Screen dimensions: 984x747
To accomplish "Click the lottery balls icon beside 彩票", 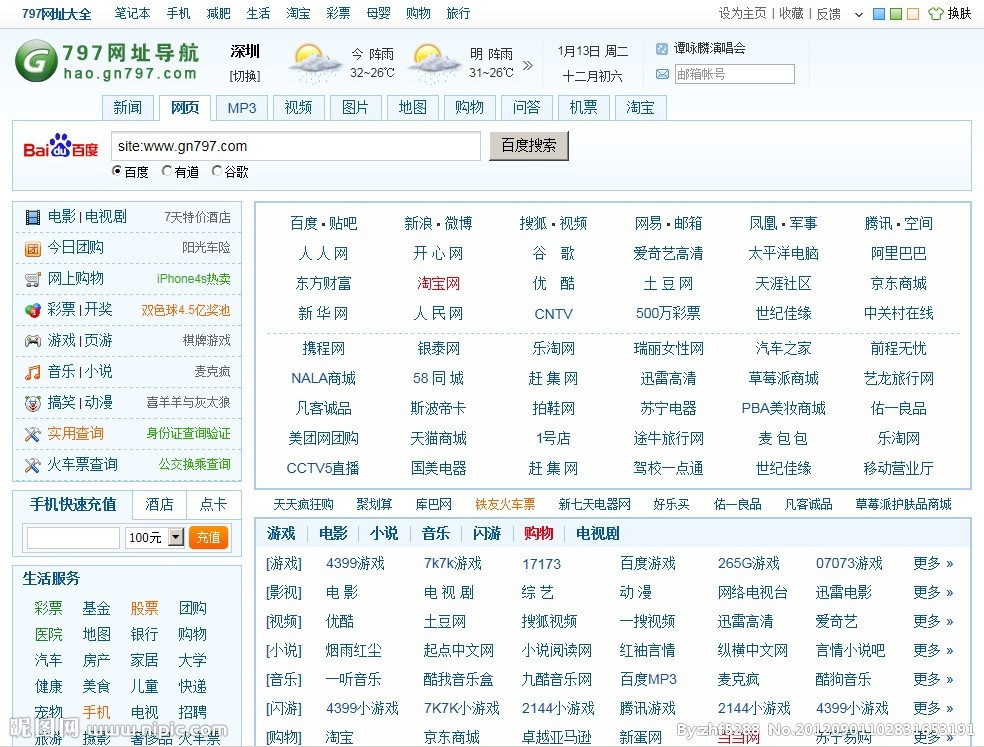I will (x=33, y=310).
